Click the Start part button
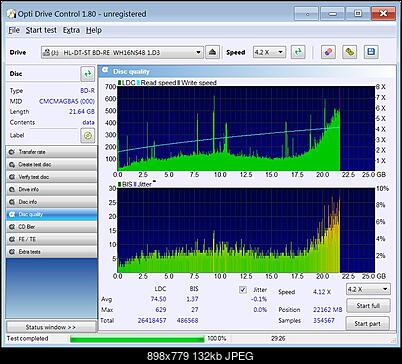The height and width of the screenshot is (364, 402). [x=367, y=323]
